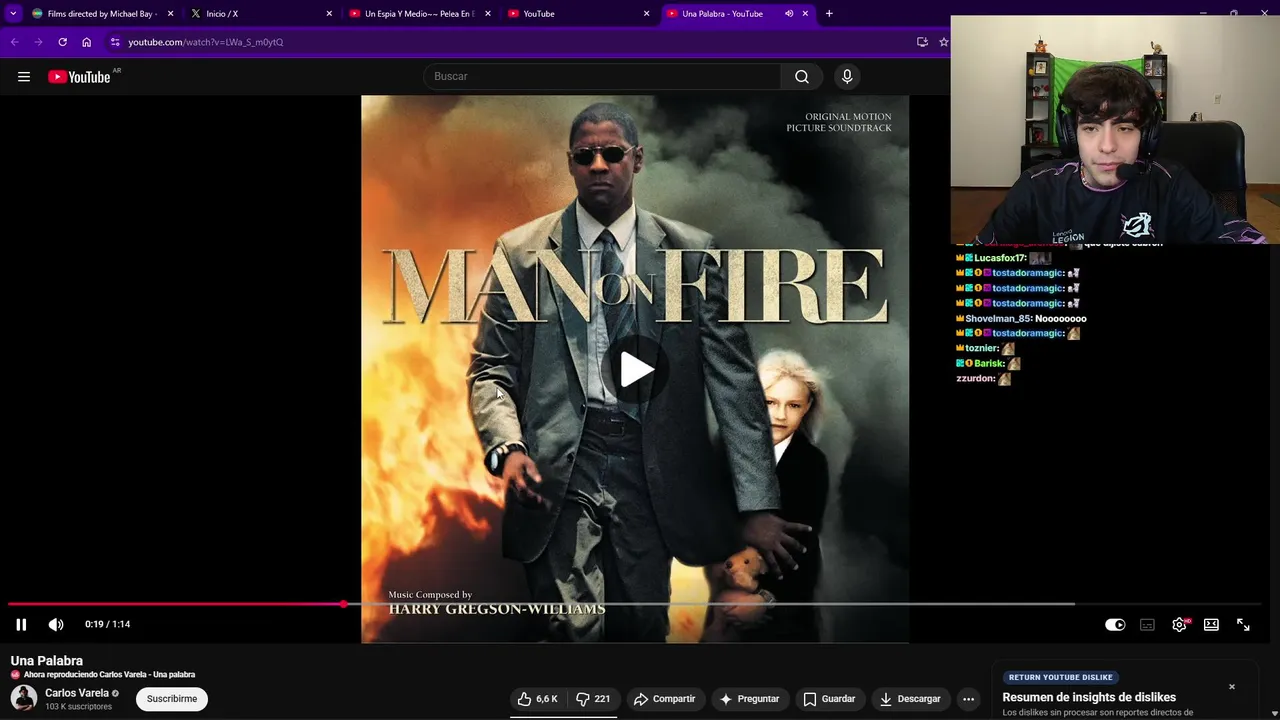Click the install/cast icon in address bar
This screenshot has width=1280, height=720.
pyautogui.click(x=922, y=42)
